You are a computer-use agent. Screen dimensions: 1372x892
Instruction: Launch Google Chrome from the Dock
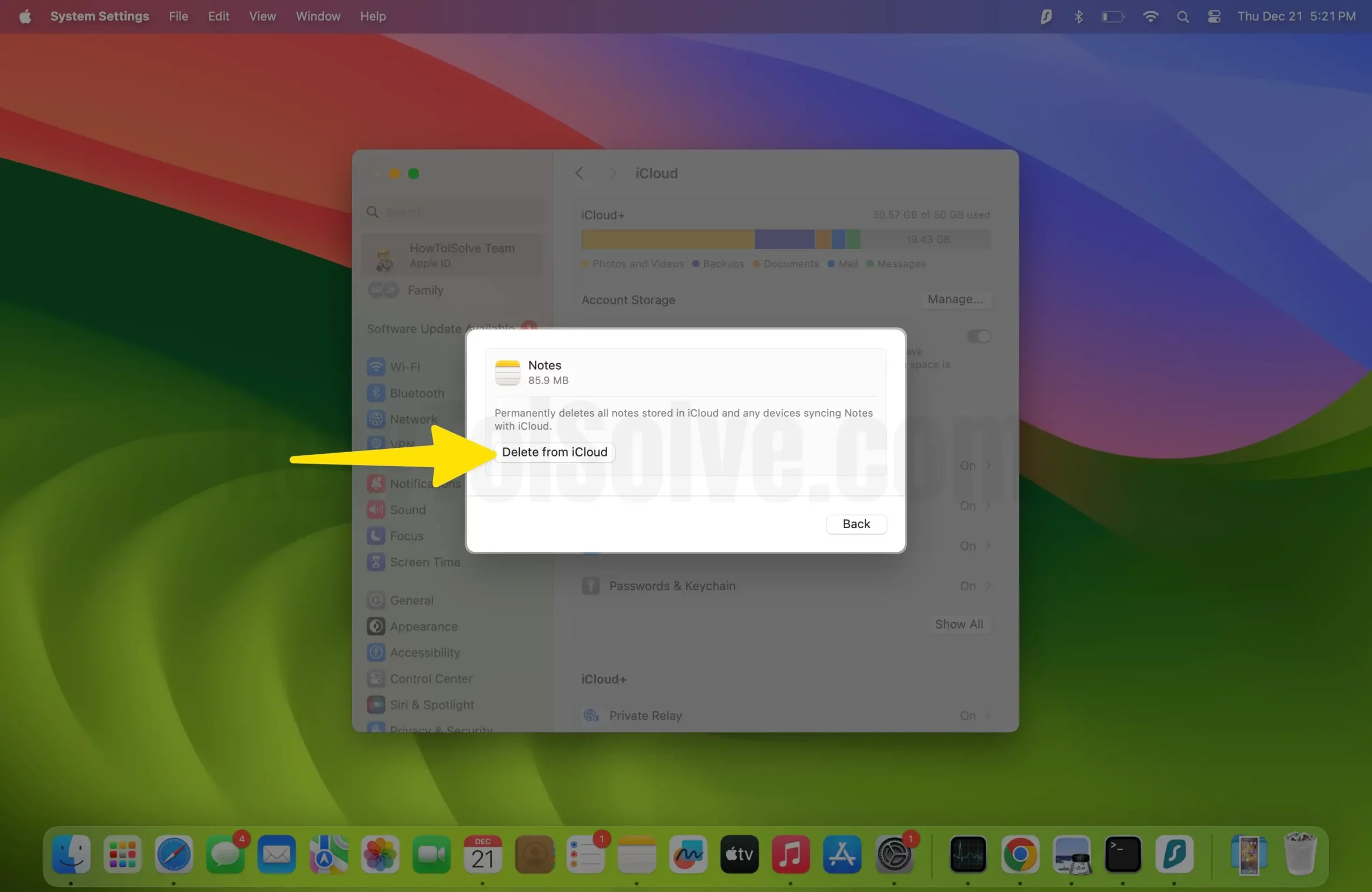tap(1020, 854)
